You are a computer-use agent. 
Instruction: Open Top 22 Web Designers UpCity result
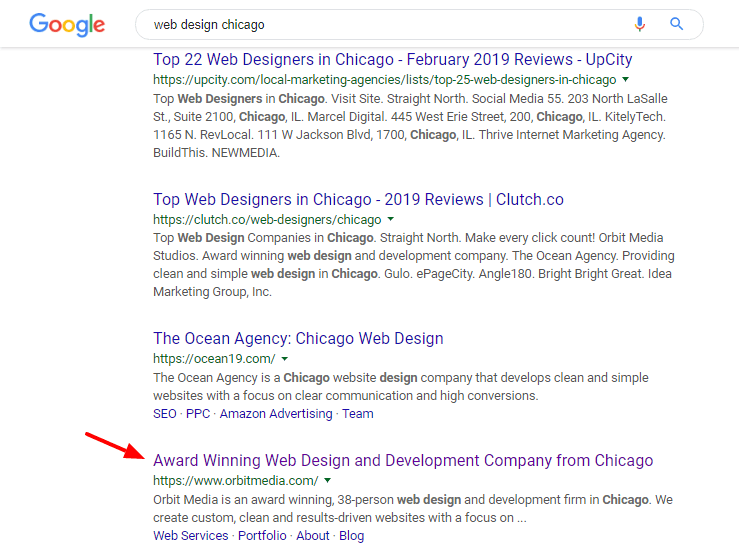point(392,59)
